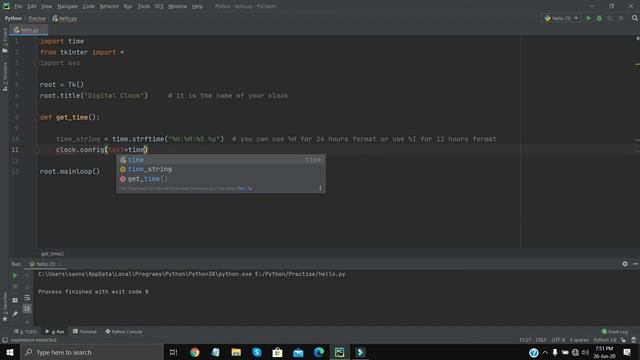Click the stop icon in Run panel
Viewport: 640px width, 360px height.
click(x=15, y=287)
